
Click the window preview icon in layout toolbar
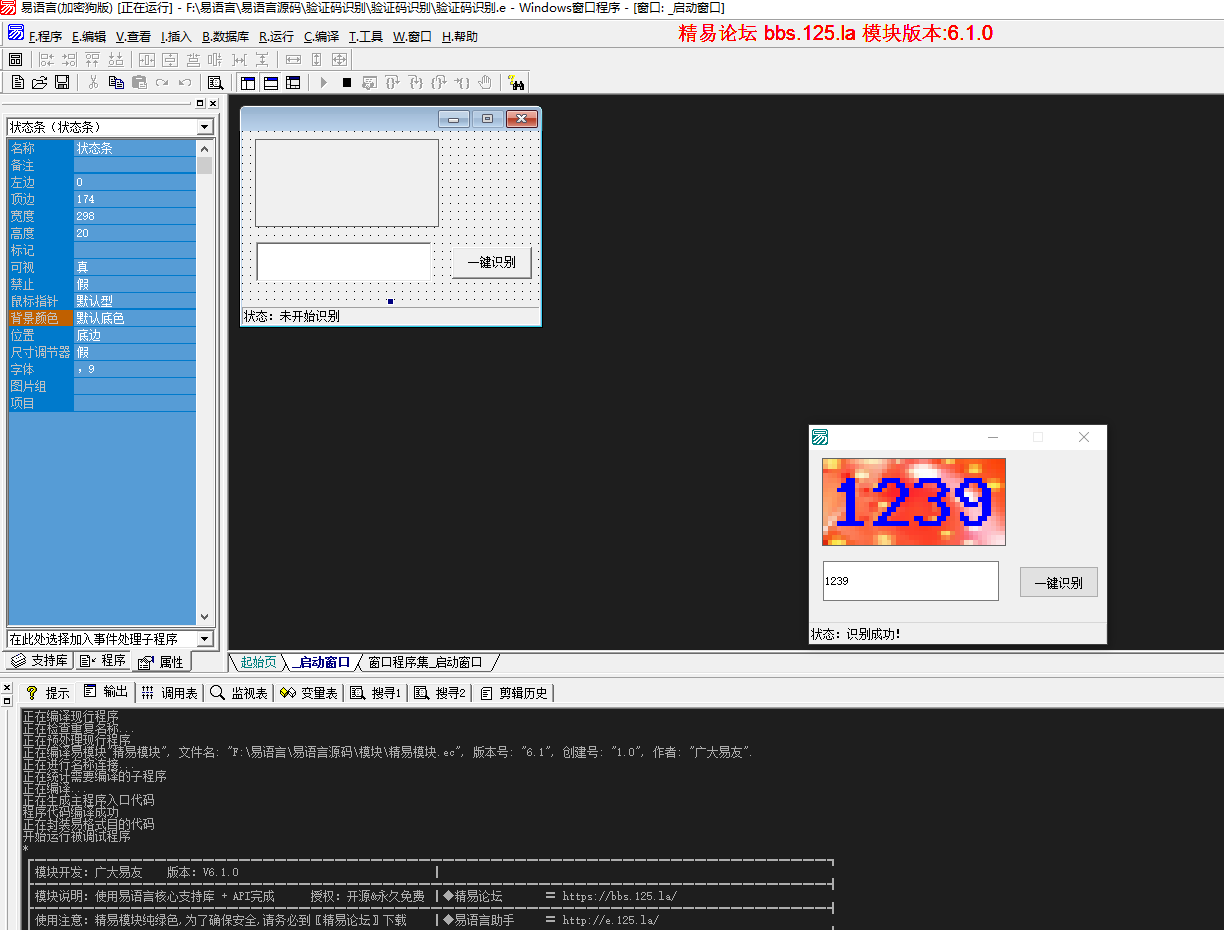tap(15, 60)
